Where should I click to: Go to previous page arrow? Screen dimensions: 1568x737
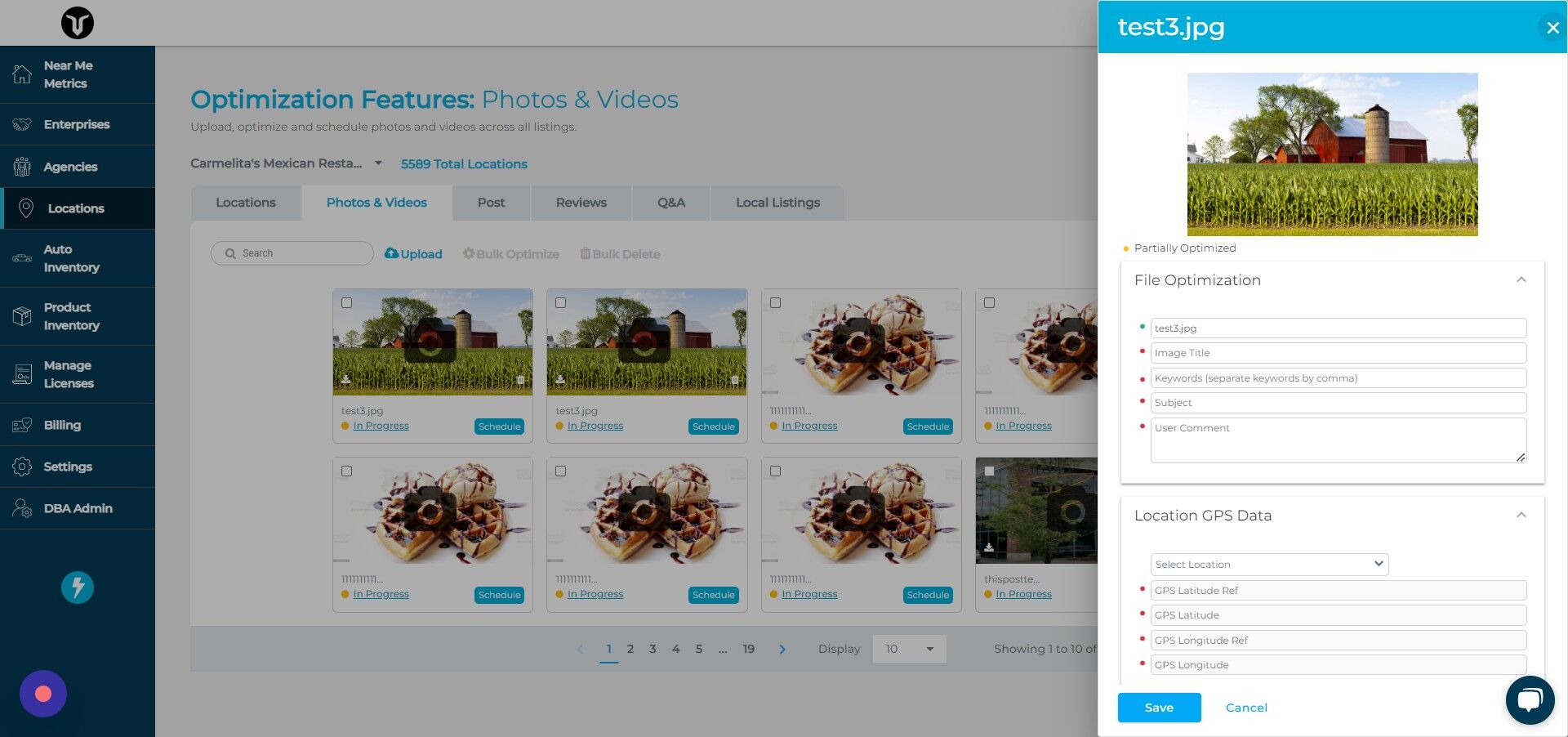coord(580,650)
